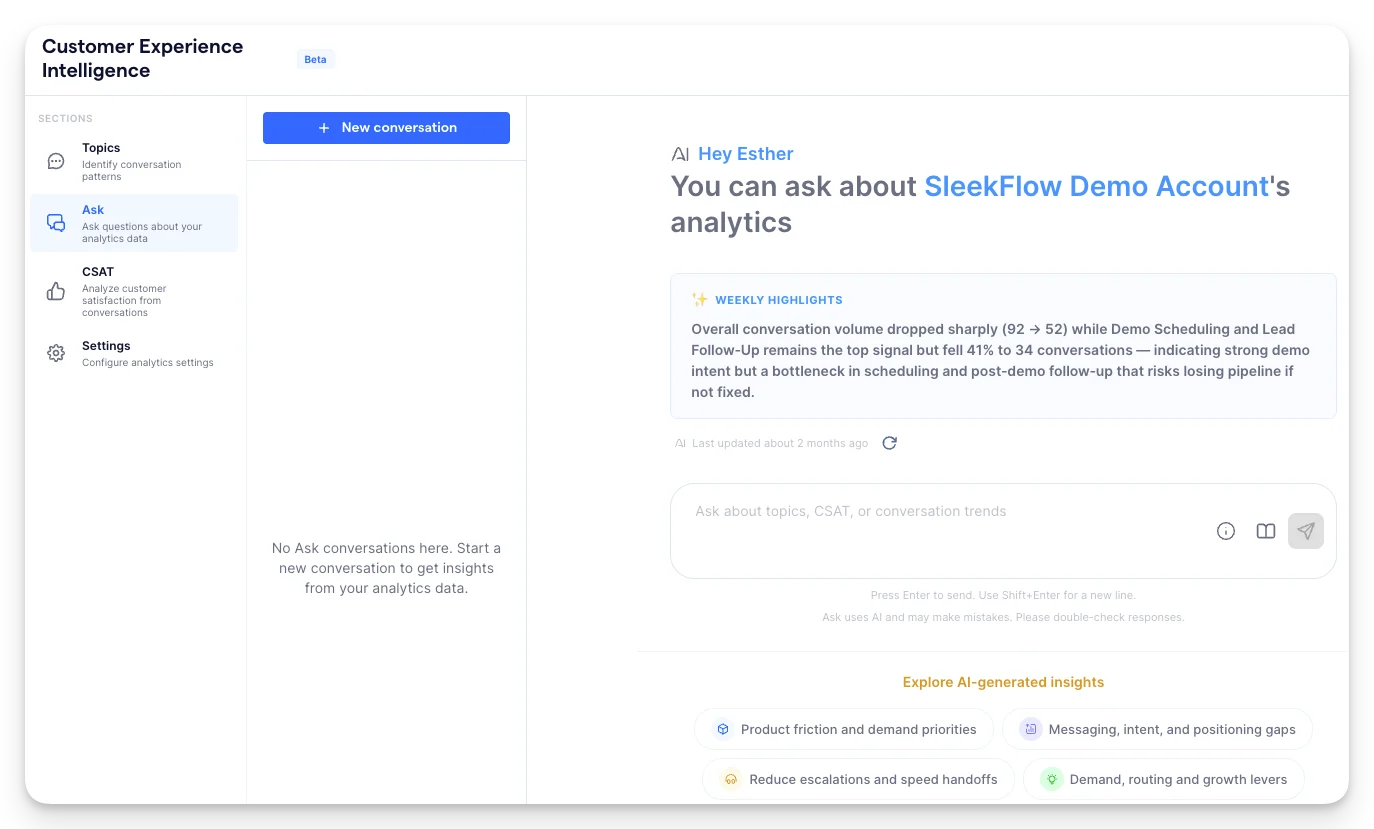Screen dimensions: 1374x829
Task: Click the Topics speech bubble icon
Action: click(56, 161)
